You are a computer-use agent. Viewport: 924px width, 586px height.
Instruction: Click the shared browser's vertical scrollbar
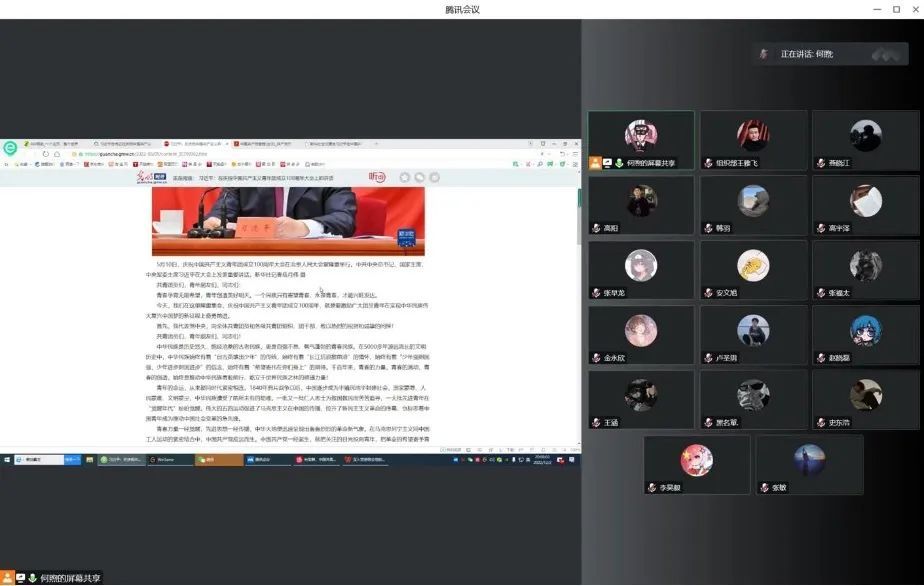point(578,215)
